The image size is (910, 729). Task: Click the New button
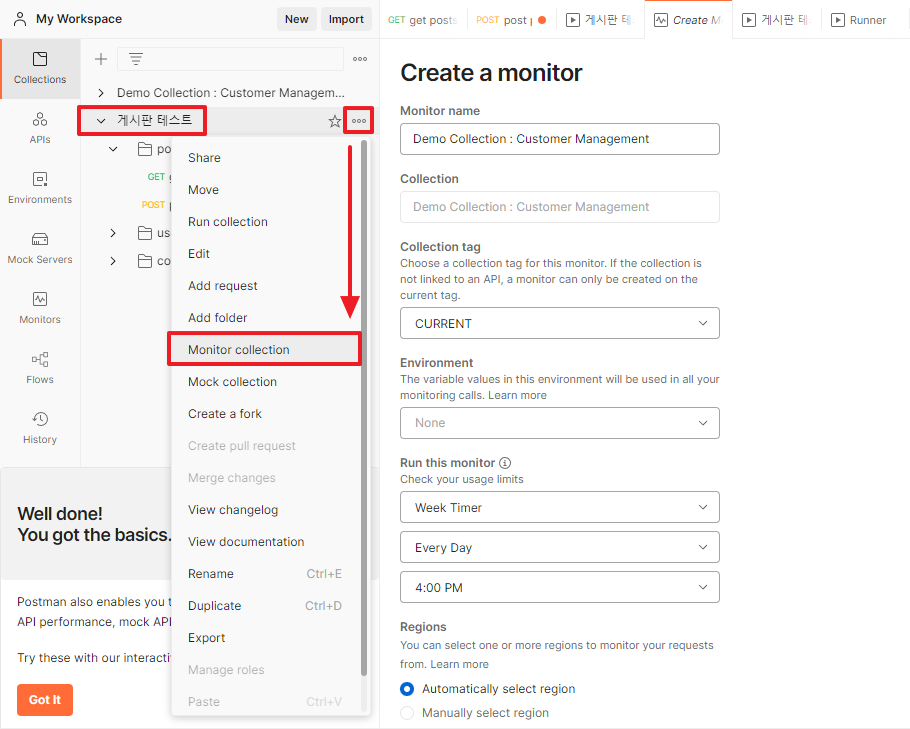(x=297, y=19)
